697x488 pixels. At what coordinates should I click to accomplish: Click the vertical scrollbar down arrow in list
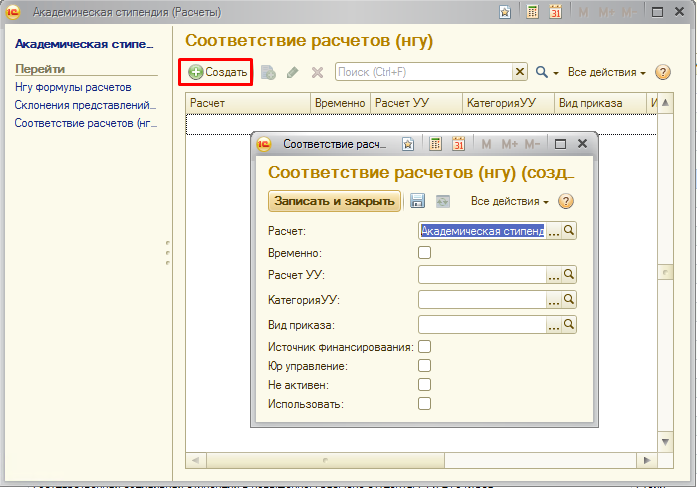pos(665,442)
